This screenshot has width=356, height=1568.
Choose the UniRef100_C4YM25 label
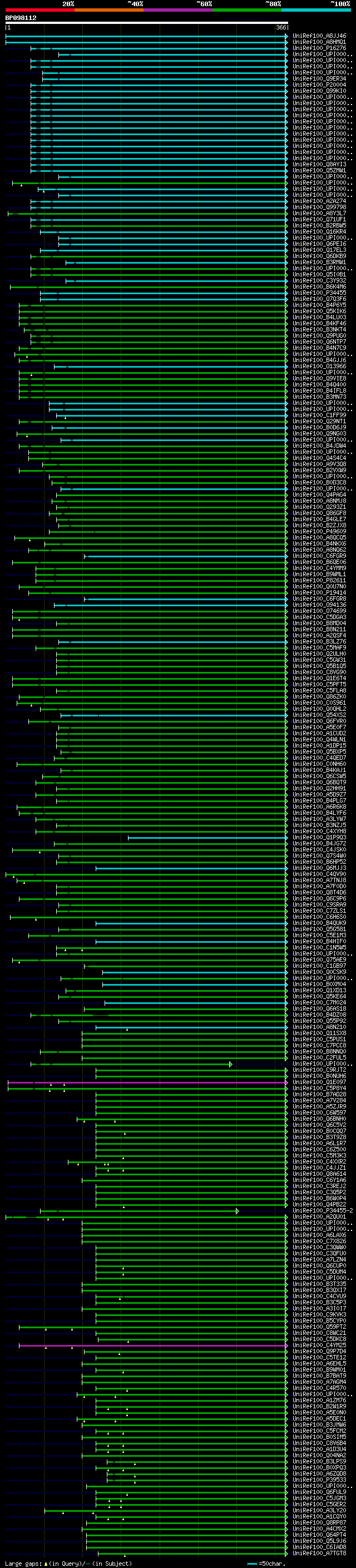[319, 1344]
